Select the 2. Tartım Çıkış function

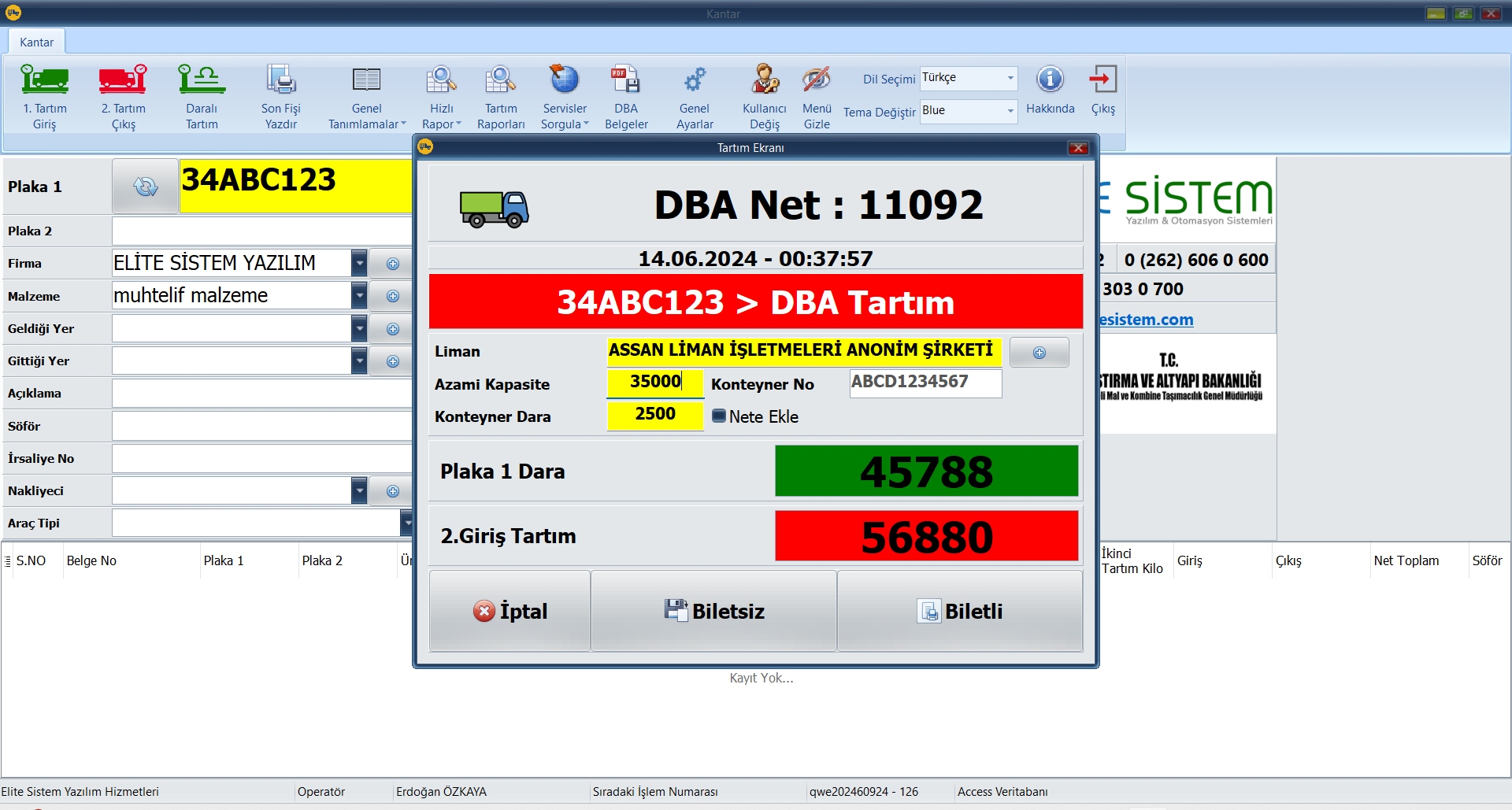click(123, 94)
